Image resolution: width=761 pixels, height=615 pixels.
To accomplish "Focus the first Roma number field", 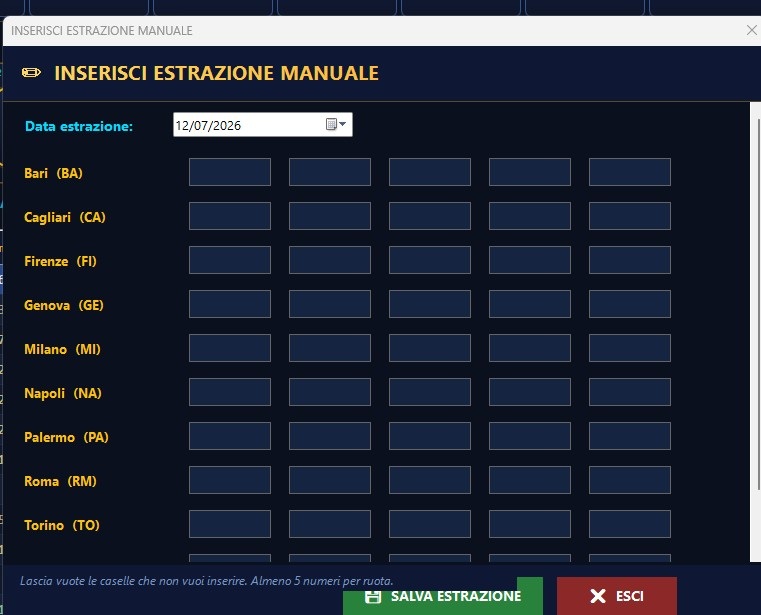I will (x=230, y=480).
